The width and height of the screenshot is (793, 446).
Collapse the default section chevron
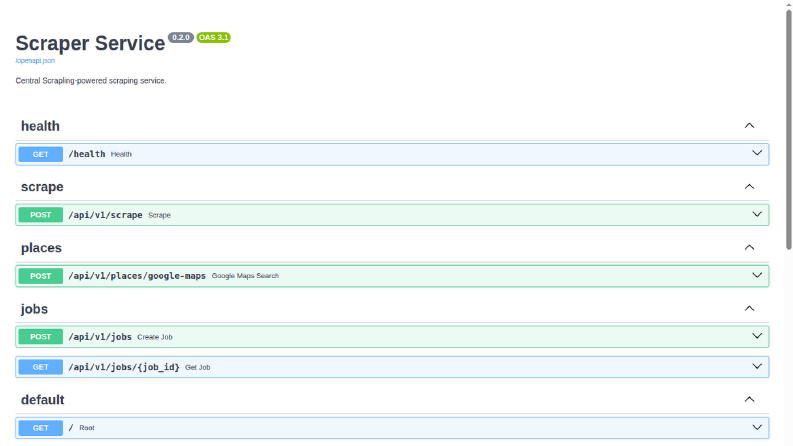pyautogui.click(x=750, y=399)
